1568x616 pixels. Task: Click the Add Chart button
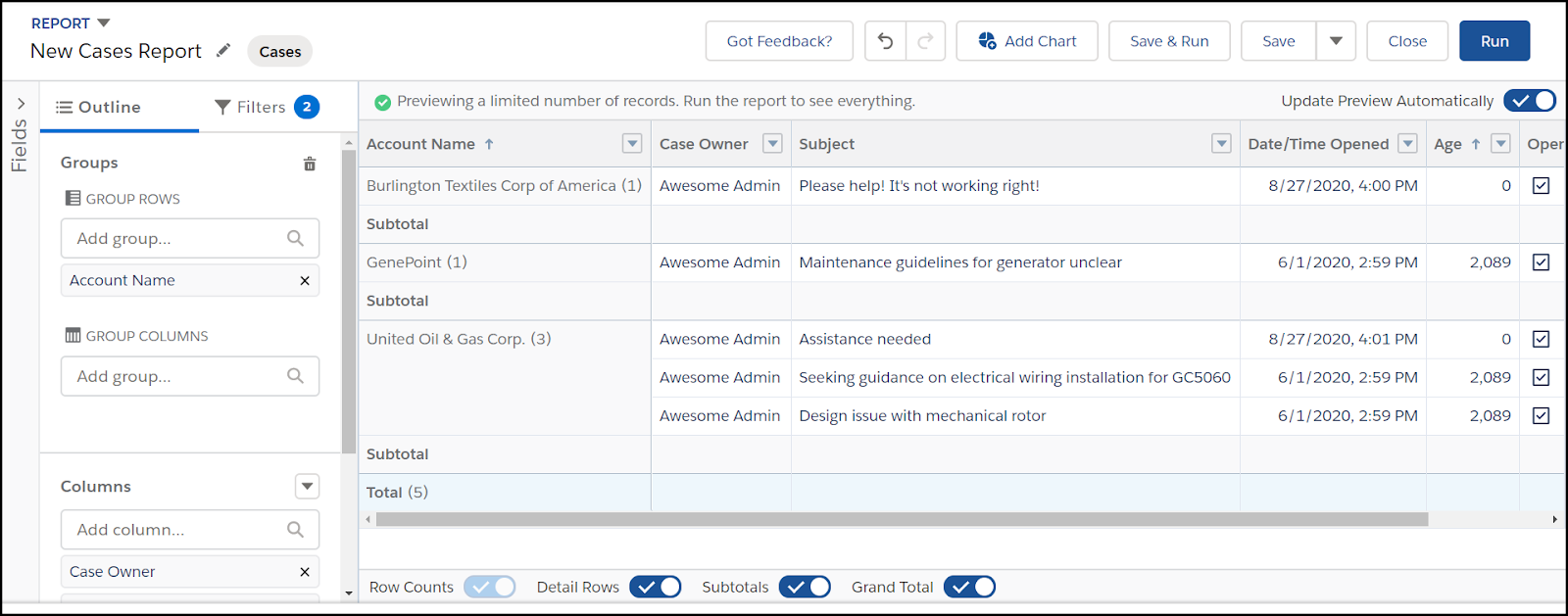coord(1027,41)
